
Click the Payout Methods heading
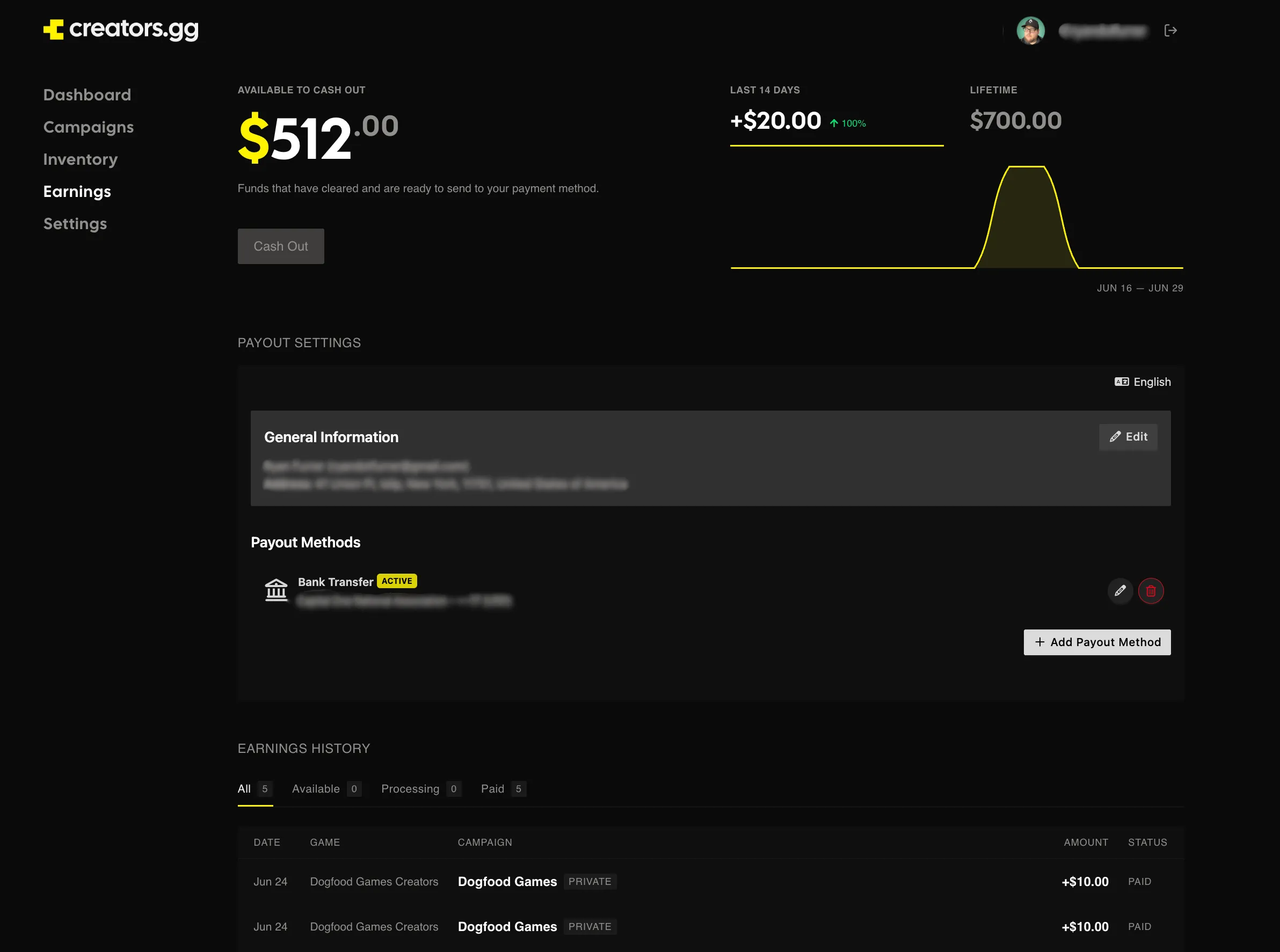tap(306, 542)
